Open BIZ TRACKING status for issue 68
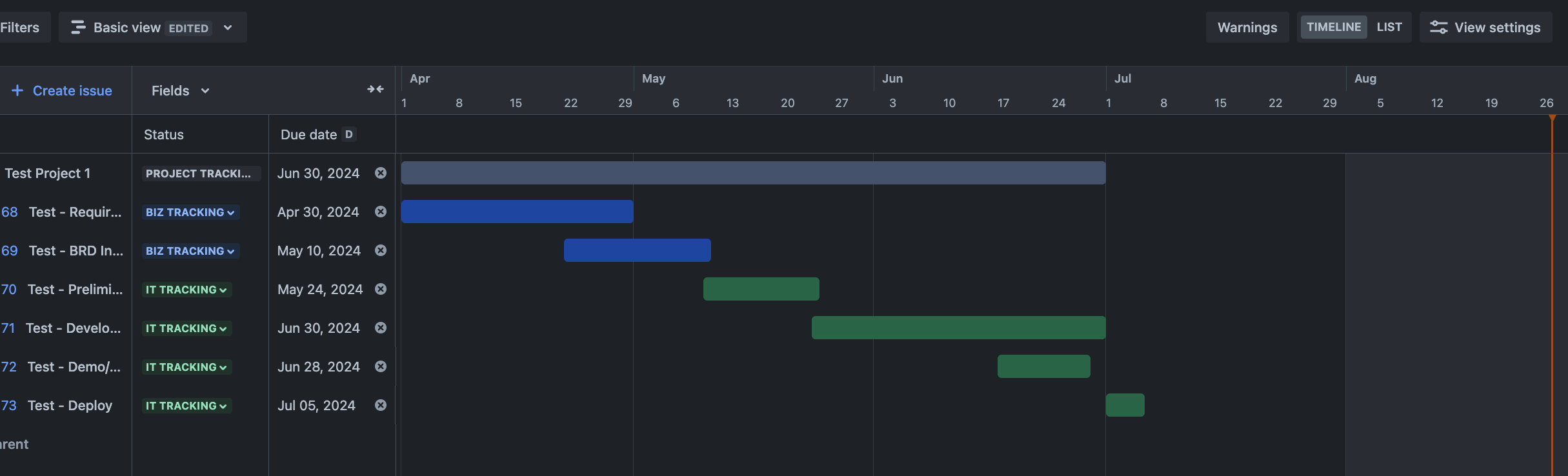This screenshot has width=1568, height=476. point(190,212)
